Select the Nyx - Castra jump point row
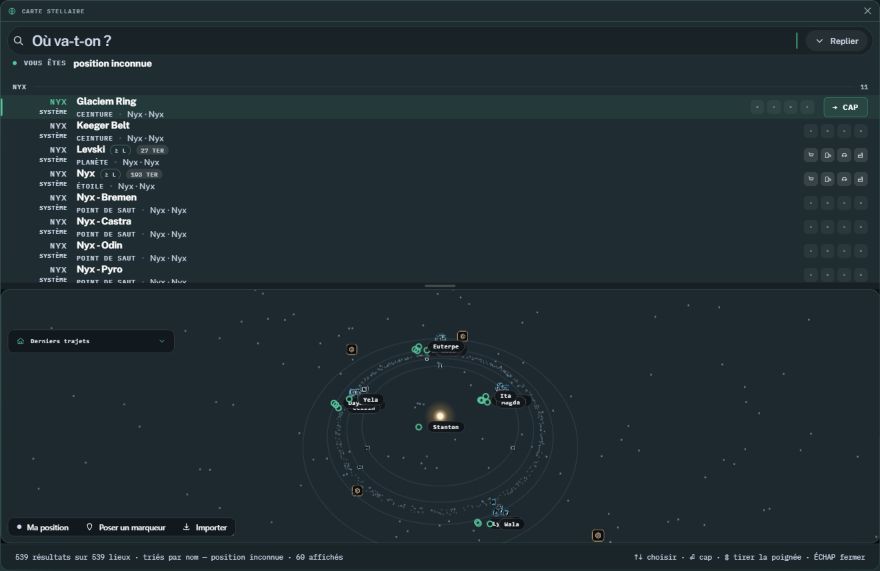The image size is (880, 571). coord(440,227)
